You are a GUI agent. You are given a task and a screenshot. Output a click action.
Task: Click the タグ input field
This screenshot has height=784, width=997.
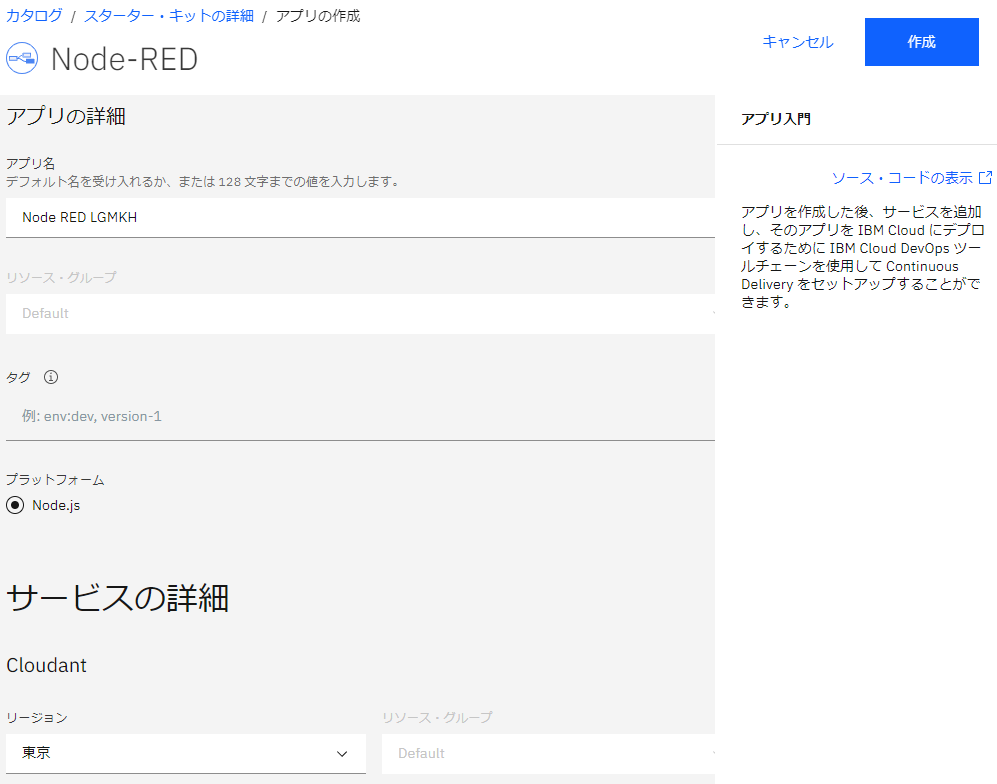point(360,416)
